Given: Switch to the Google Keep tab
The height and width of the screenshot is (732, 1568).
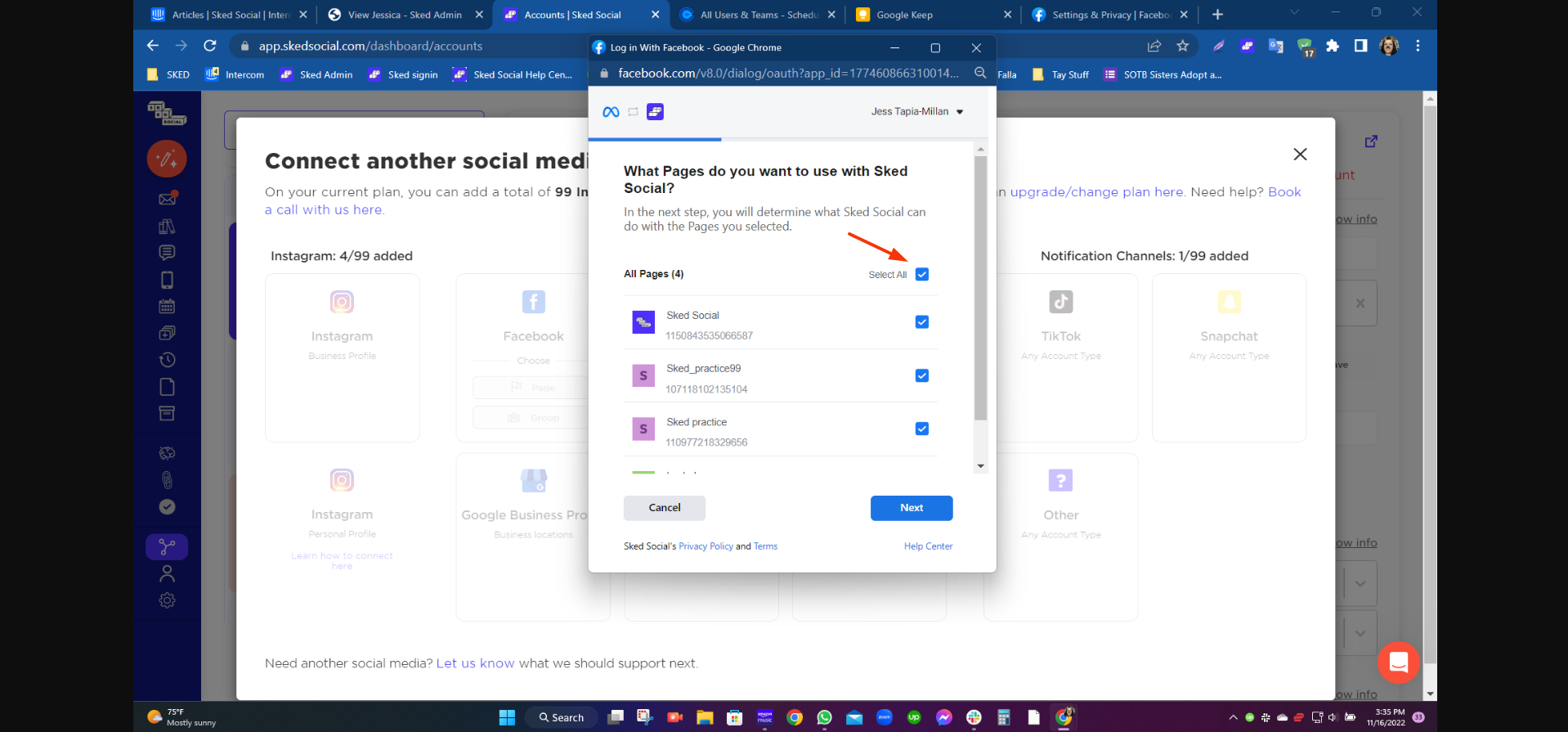Looking at the screenshot, I should point(934,15).
